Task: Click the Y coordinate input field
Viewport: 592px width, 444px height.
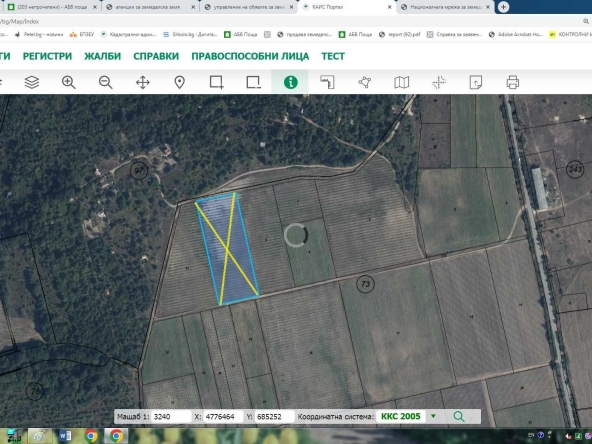Action: (274, 416)
